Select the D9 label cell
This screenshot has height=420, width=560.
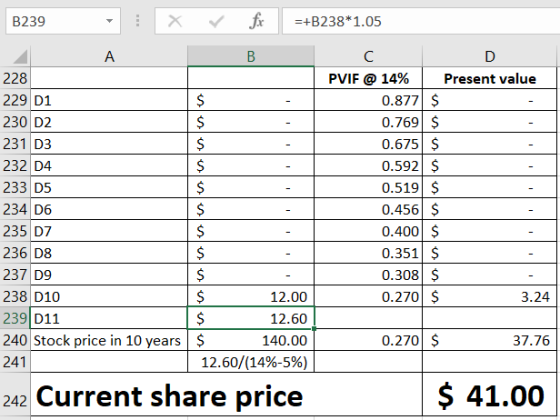pos(109,275)
